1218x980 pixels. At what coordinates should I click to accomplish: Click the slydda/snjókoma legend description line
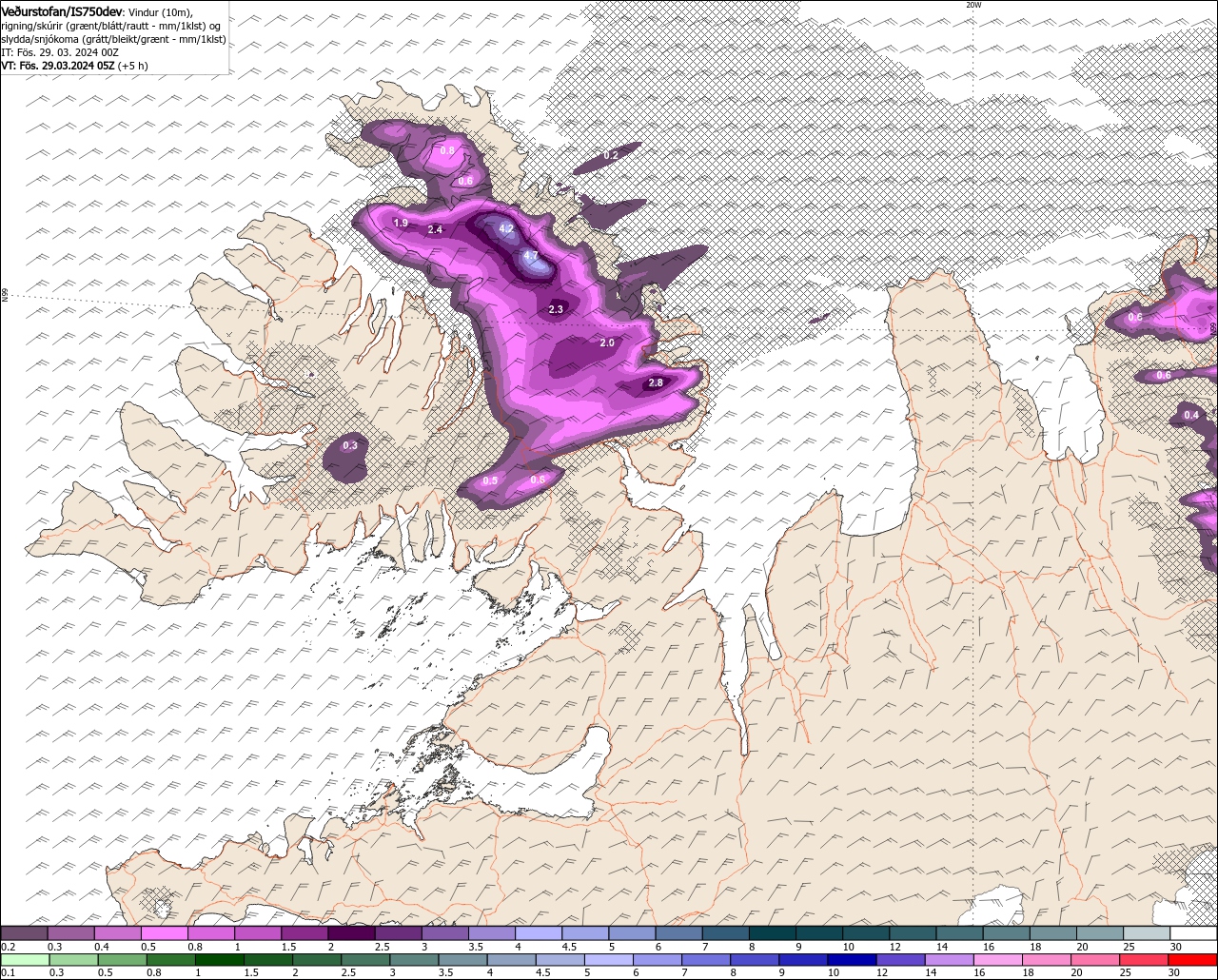click(x=113, y=39)
